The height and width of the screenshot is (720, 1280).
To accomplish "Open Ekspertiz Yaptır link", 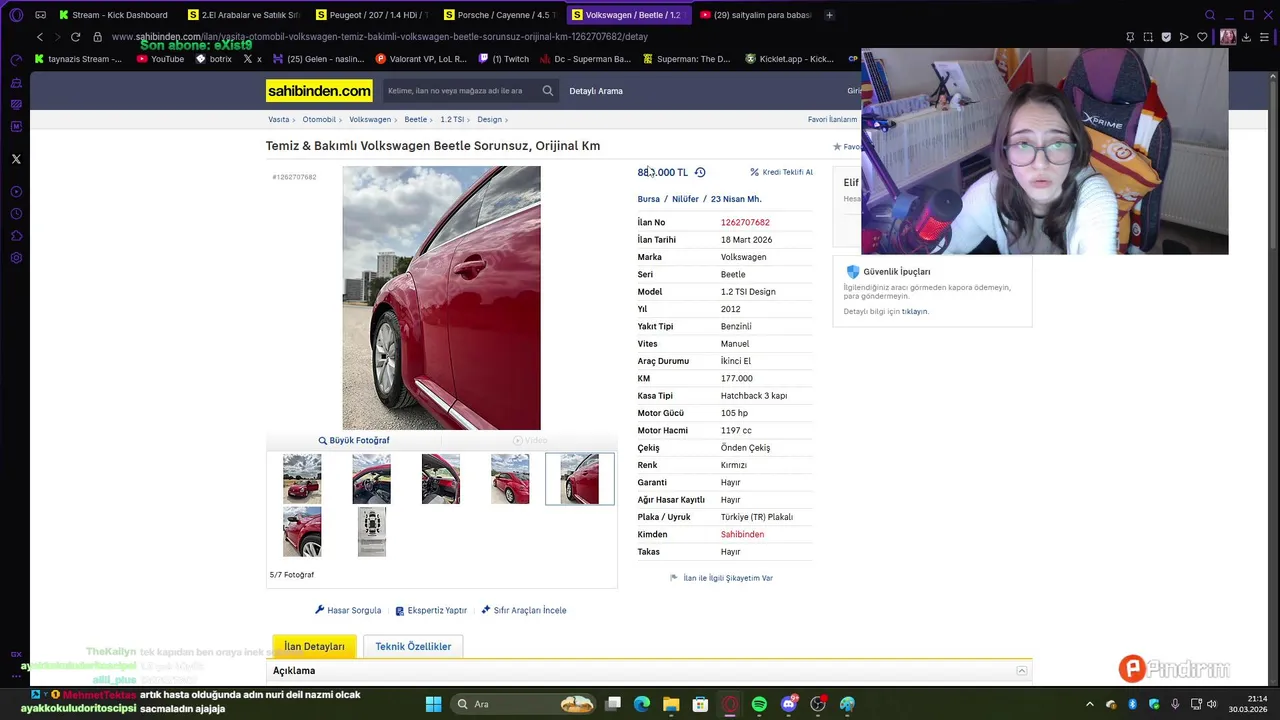I will (431, 610).
